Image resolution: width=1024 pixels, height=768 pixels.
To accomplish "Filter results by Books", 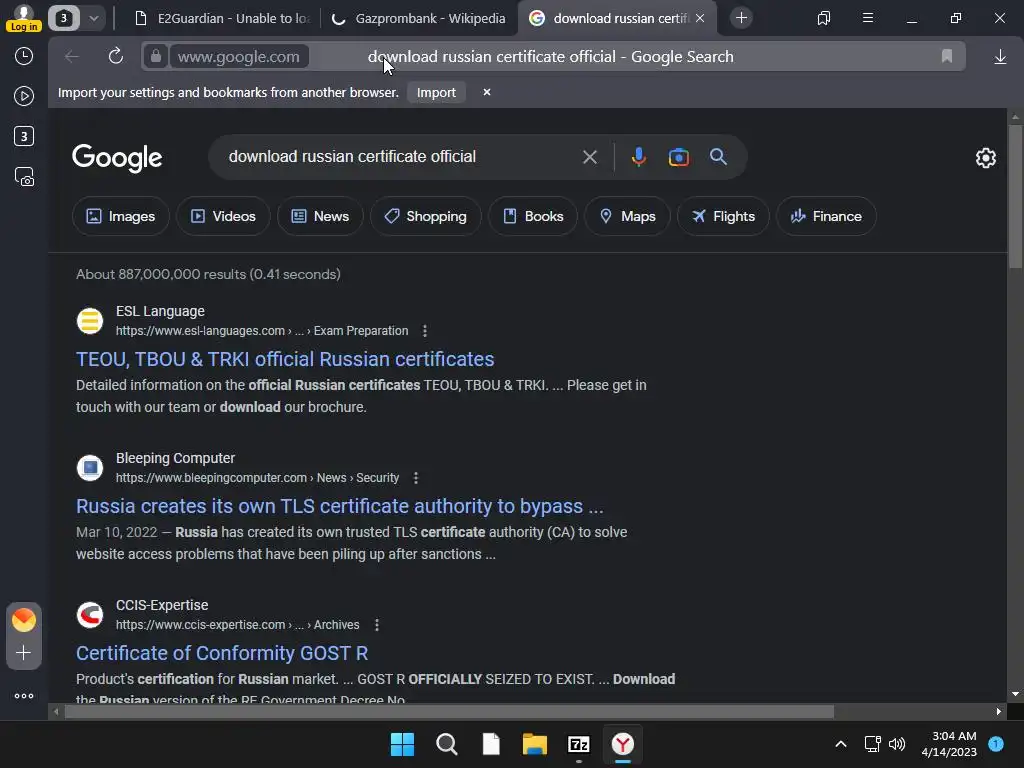I will pyautogui.click(x=533, y=216).
